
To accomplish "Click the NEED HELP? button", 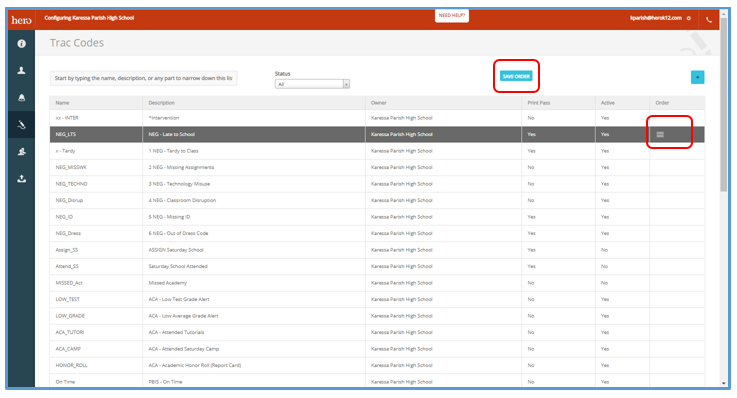I will click(452, 16).
